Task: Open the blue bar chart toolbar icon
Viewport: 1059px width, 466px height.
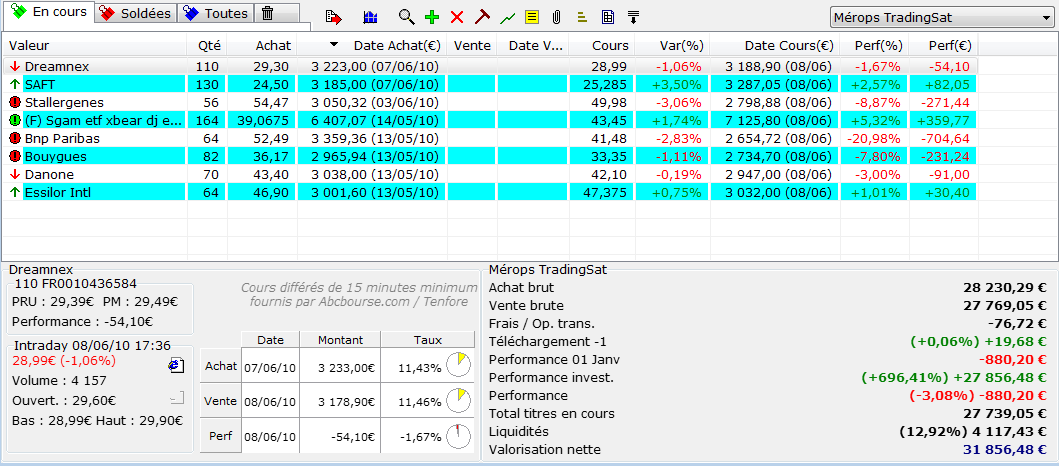Action: 369,18
